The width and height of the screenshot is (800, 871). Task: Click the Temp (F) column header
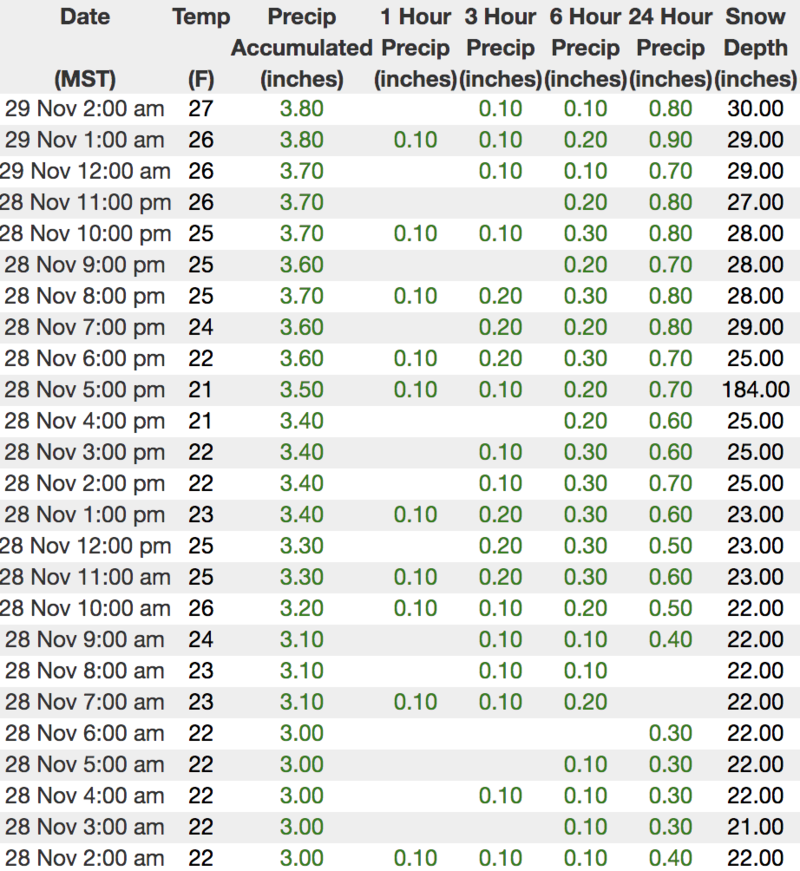[201, 47]
